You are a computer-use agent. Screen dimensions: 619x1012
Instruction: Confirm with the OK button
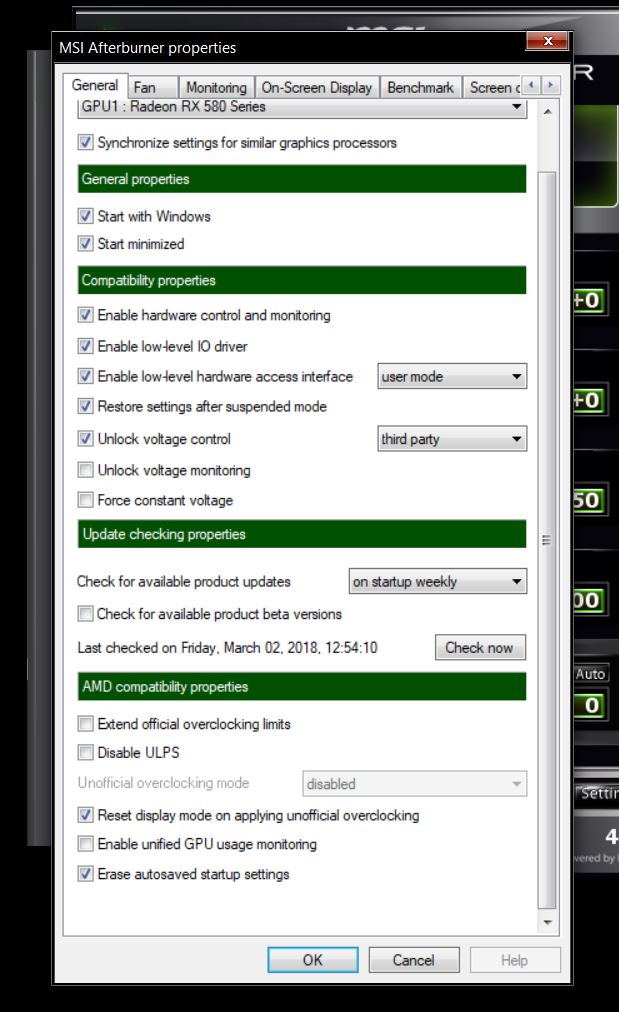312,960
